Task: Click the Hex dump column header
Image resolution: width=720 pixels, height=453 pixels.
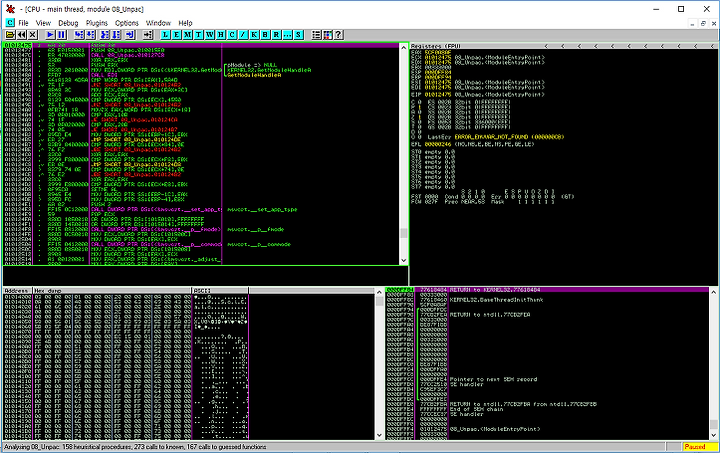Action: pos(112,291)
